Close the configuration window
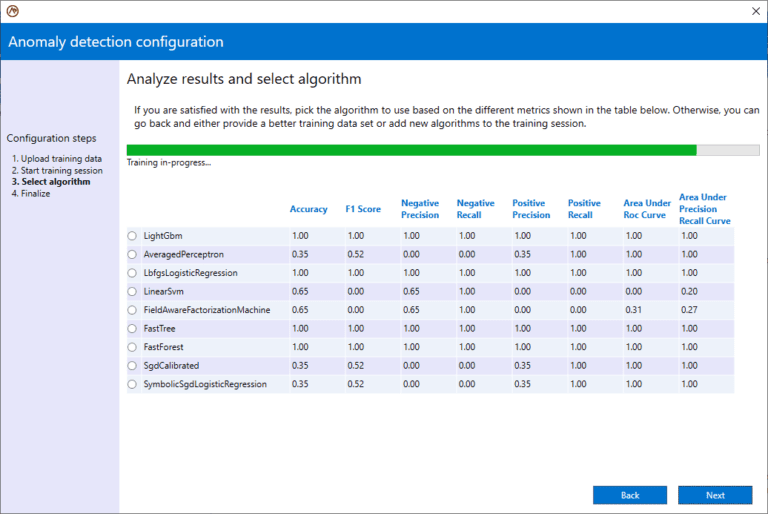The width and height of the screenshot is (768, 514). point(755,11)
